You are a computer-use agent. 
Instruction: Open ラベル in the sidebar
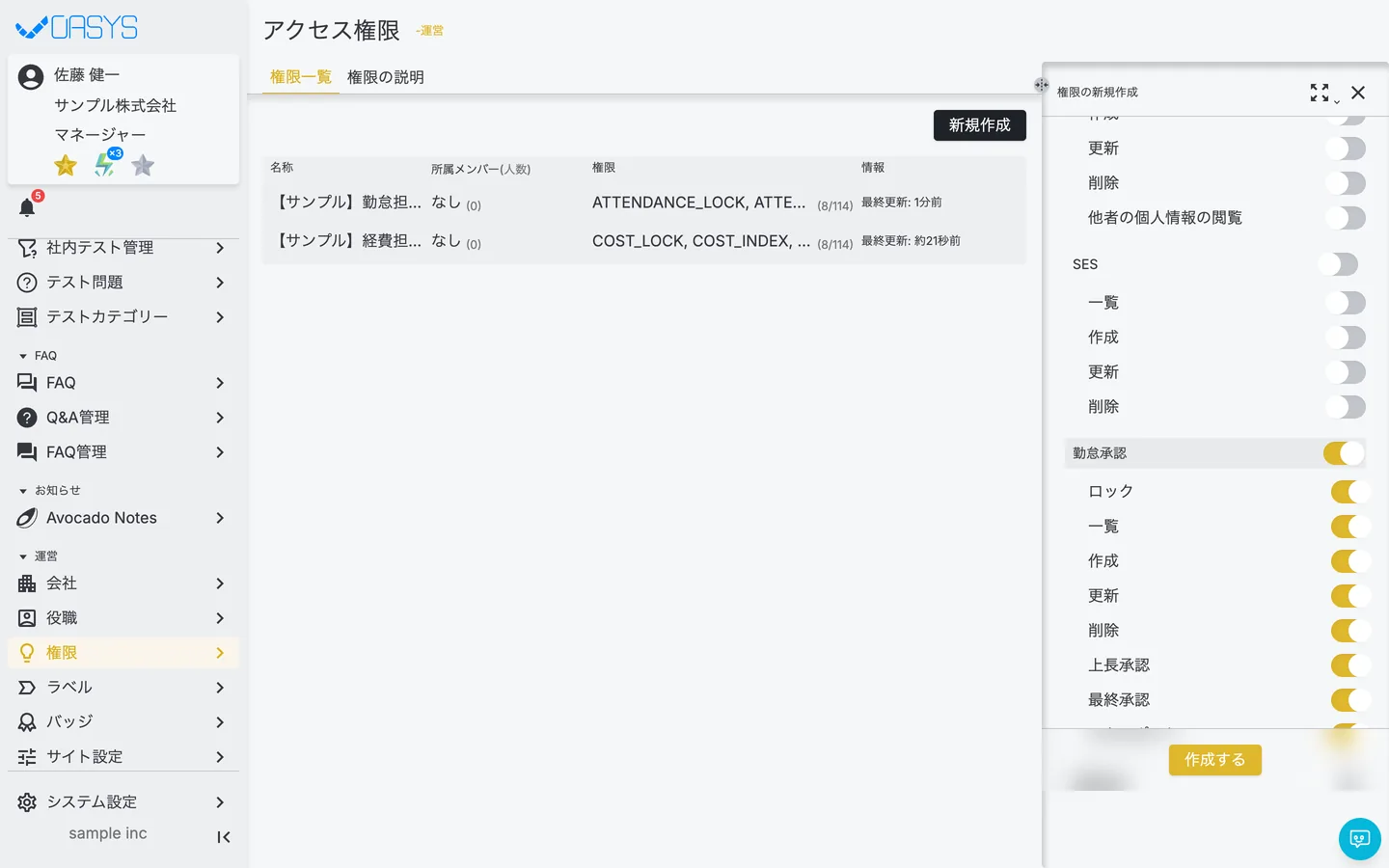123,688
